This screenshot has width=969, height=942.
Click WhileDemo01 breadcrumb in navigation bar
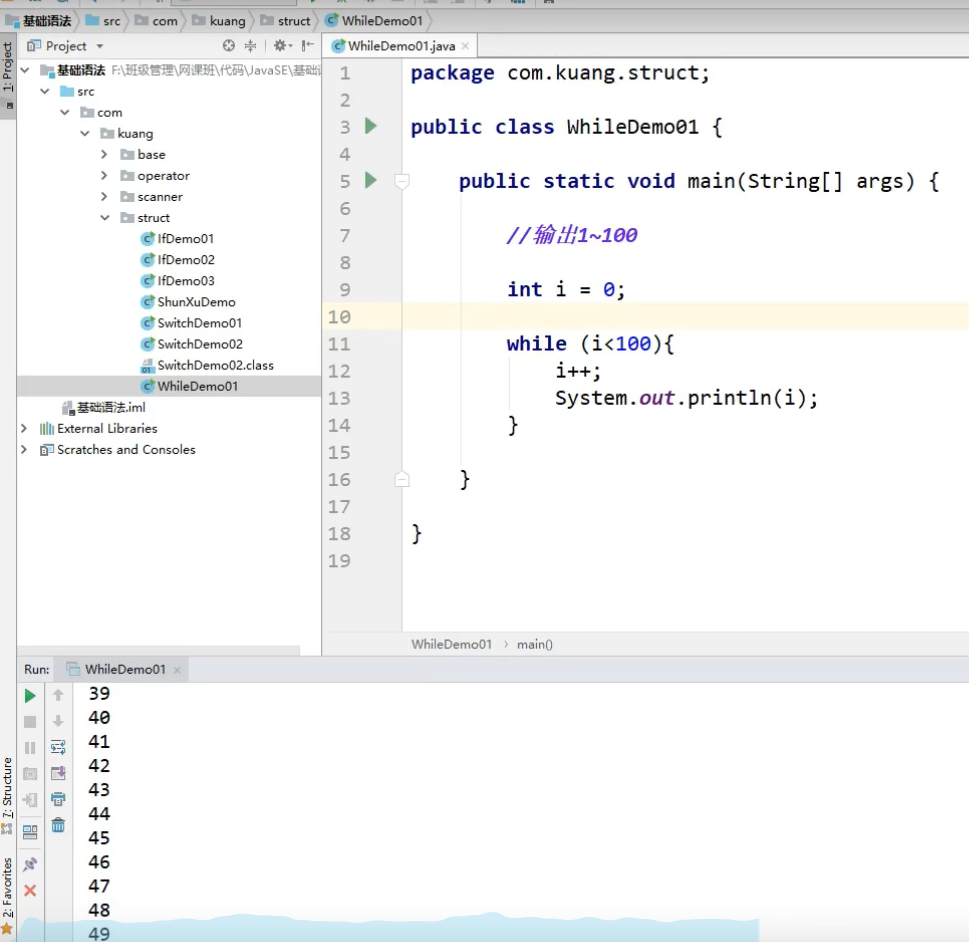(x=374, y=20)
